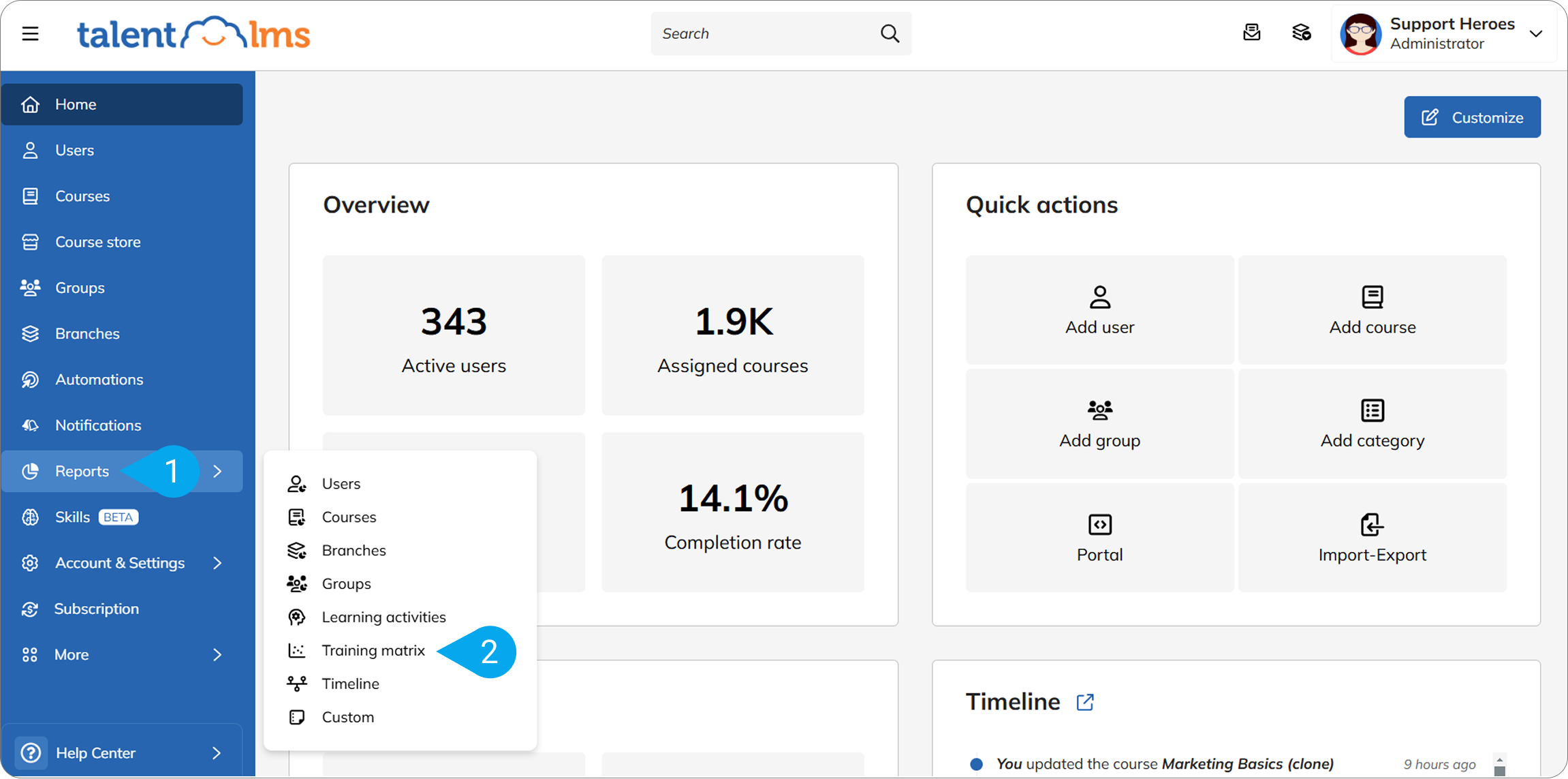The height and width of the screenshot is (779, 1568).
Task: Expand the Support Heroes profile dropdown
Action: pos(1536,33)
